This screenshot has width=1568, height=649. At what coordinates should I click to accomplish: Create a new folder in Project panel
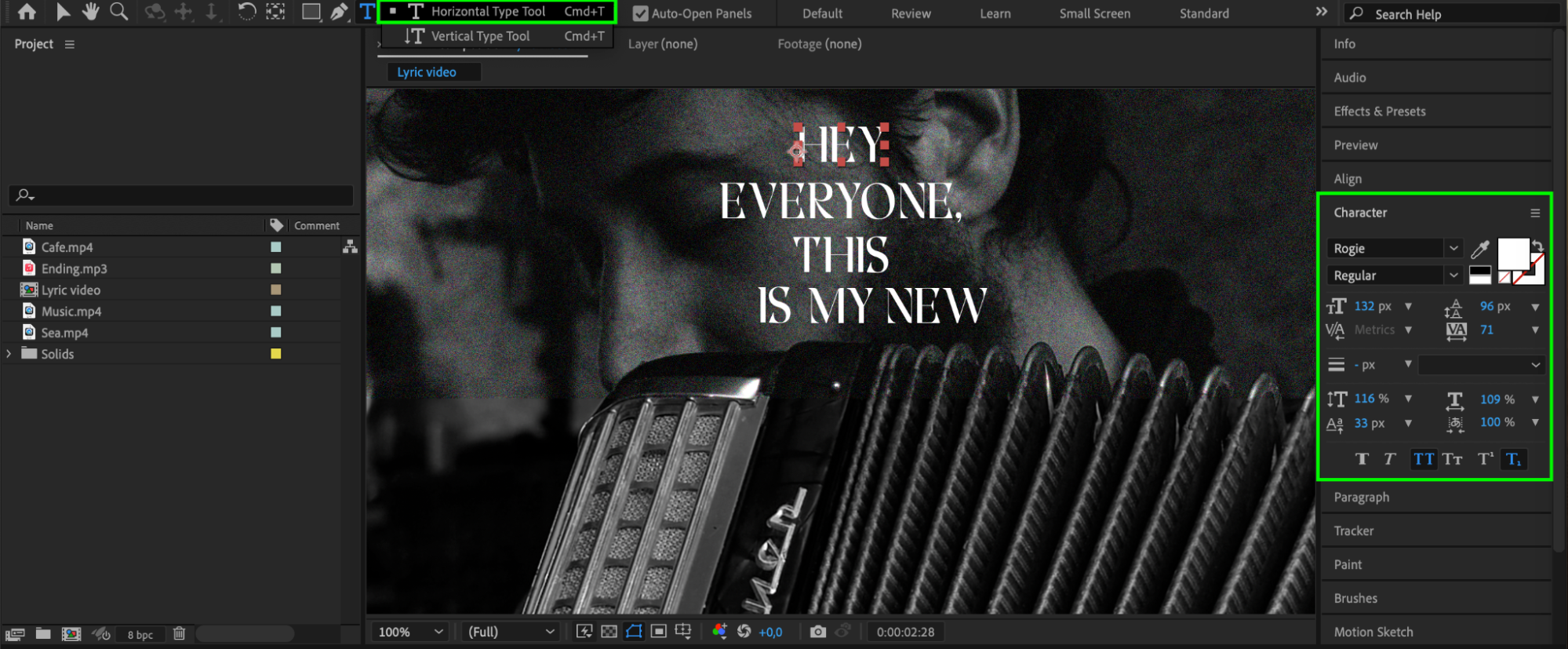tap(43, 633)
